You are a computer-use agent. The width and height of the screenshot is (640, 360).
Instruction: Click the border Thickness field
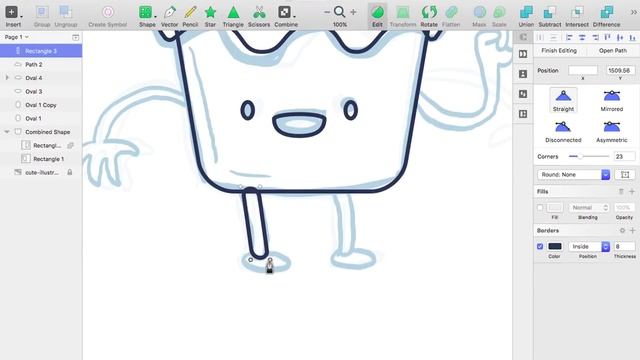(624, 247)
